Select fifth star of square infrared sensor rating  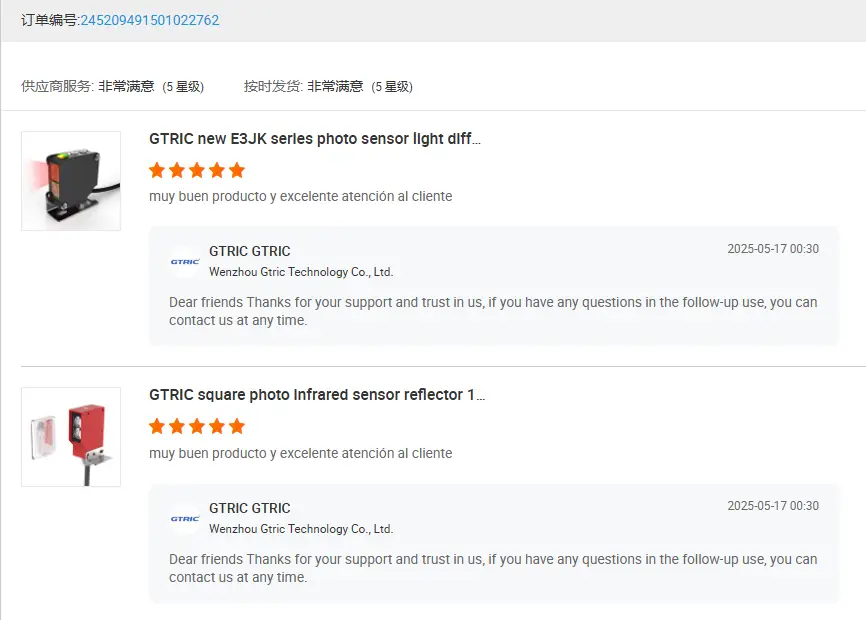click(237, 426)
